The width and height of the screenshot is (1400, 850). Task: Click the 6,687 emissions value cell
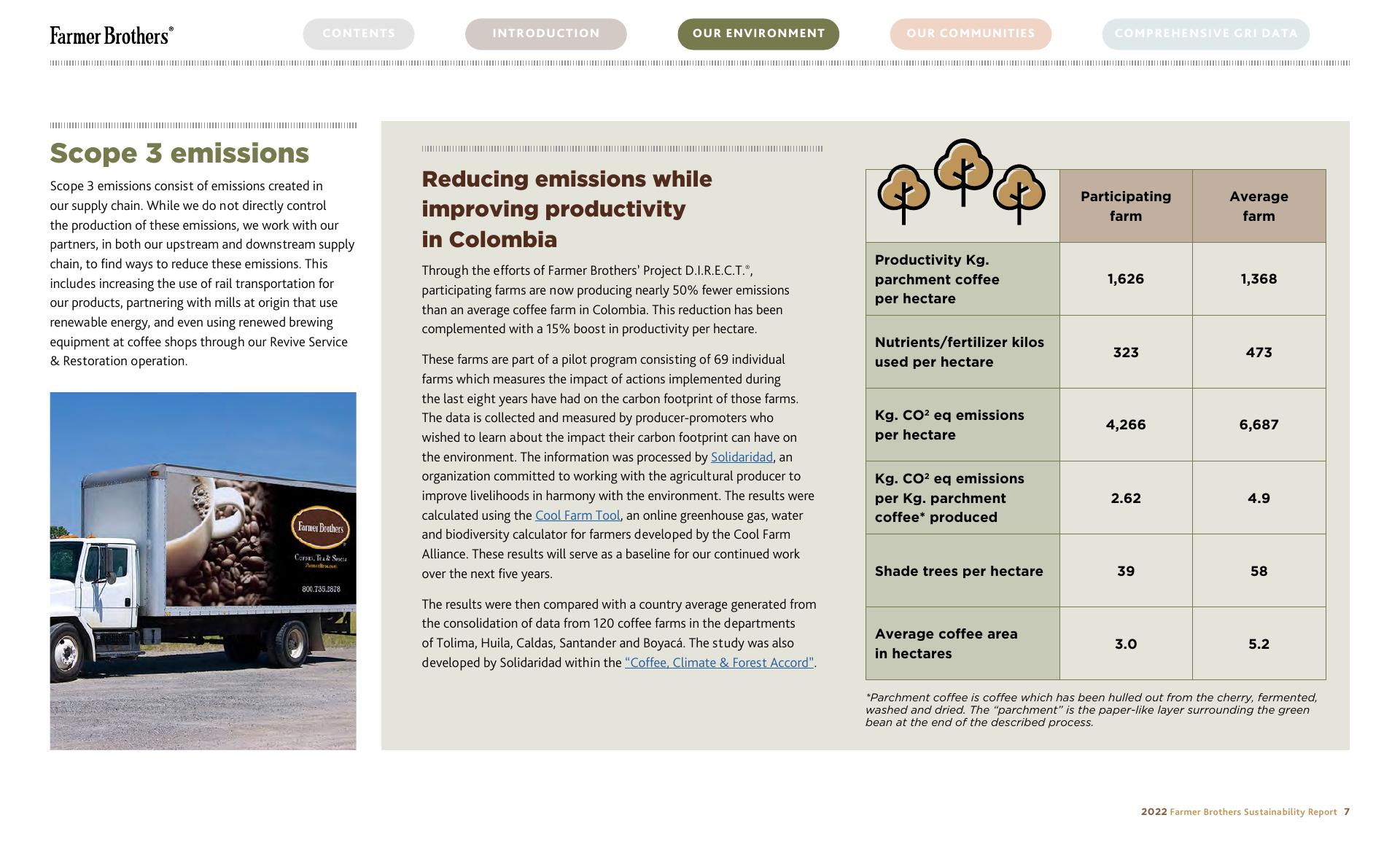point(1259,425)
